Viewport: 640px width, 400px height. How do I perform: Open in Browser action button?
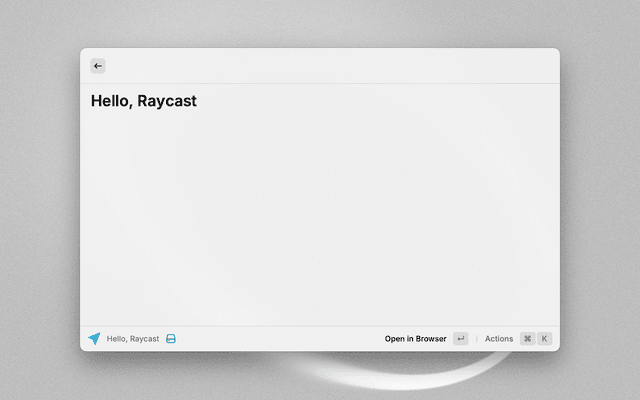pos(416,339)
